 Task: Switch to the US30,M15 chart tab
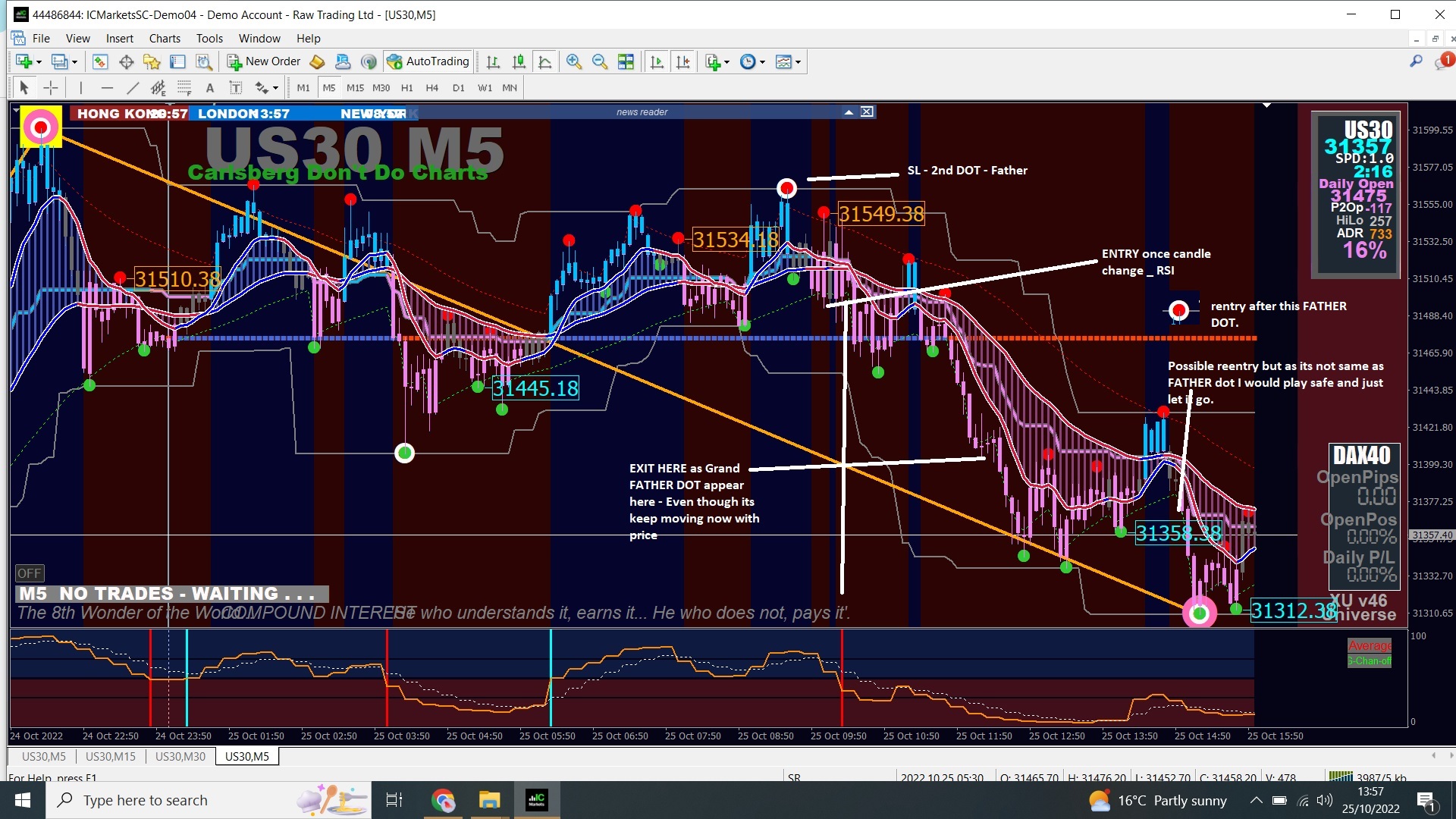110,756
